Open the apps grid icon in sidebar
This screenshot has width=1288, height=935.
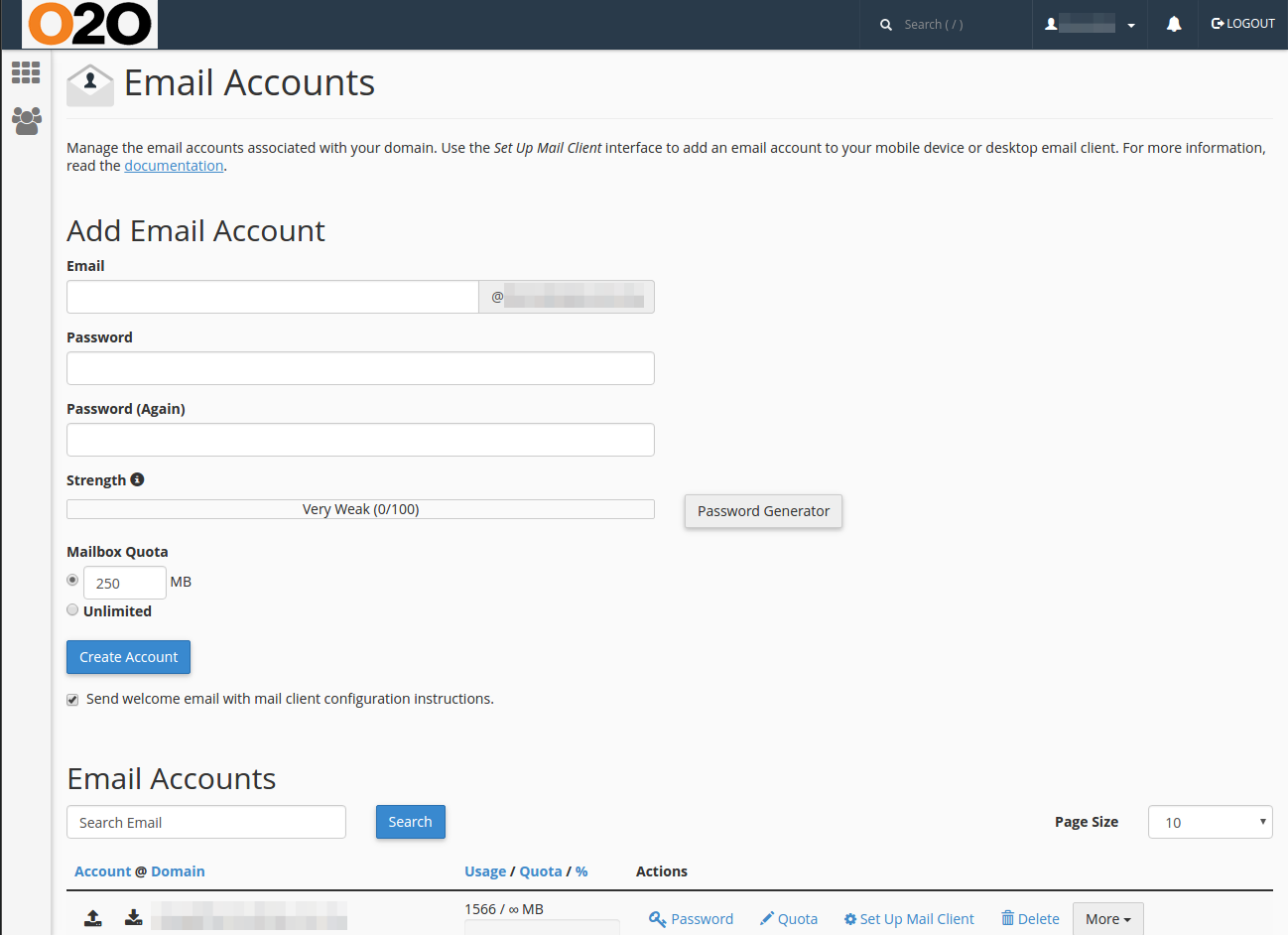26,72
